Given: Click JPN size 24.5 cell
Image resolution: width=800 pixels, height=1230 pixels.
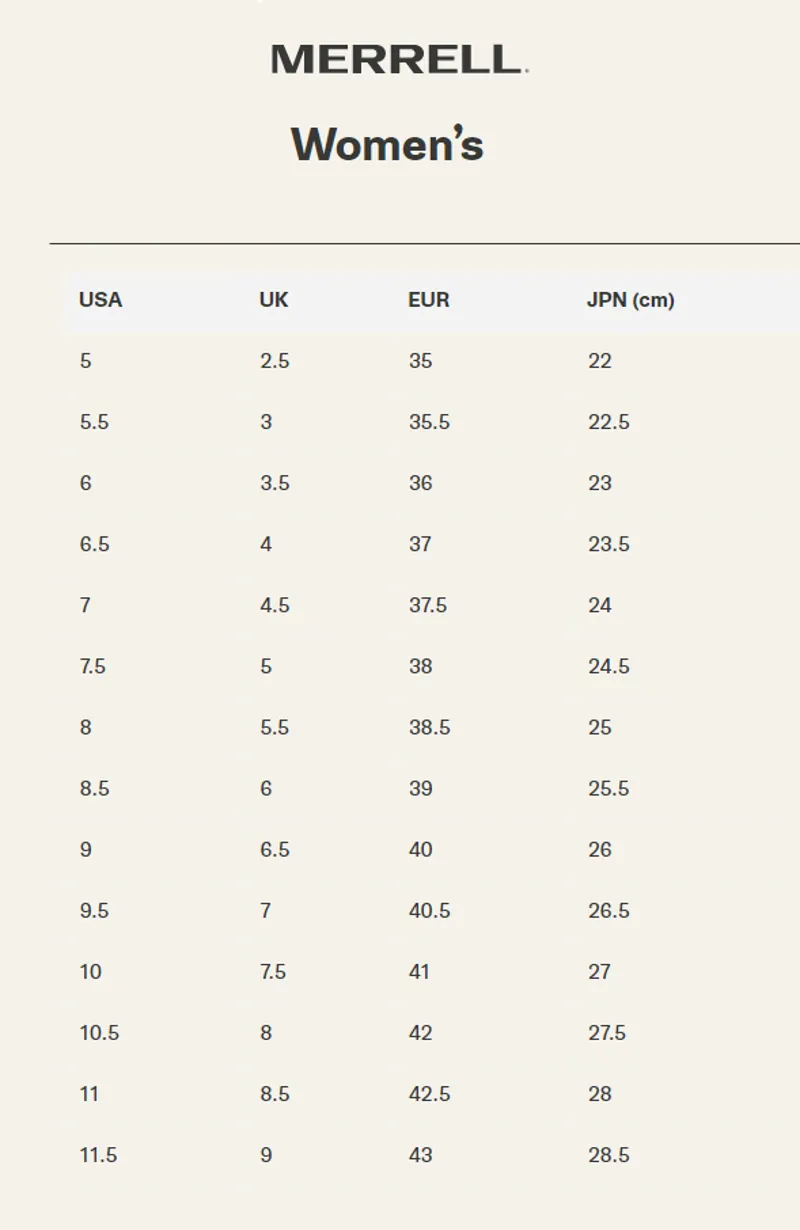Looking at the screenshot, I should 608,666.
